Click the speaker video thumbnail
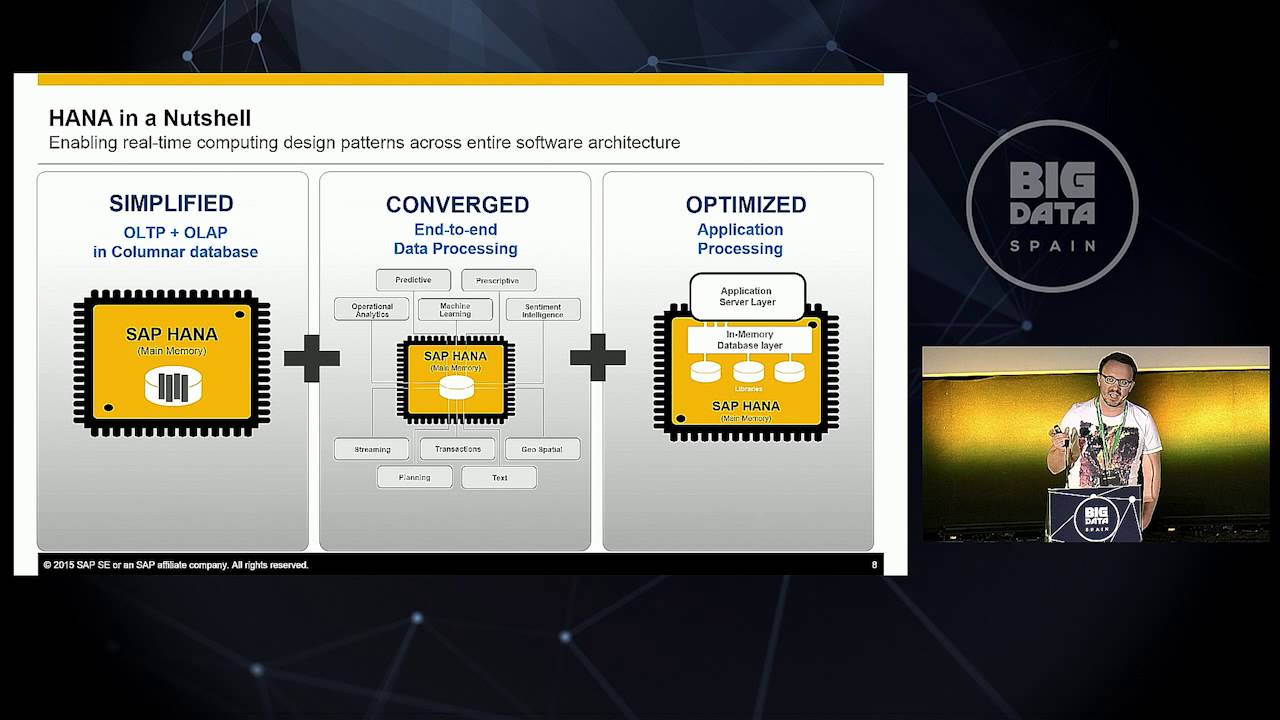Image resolution: width=1280 pixels, height=720 pixels. (1095, 444)
